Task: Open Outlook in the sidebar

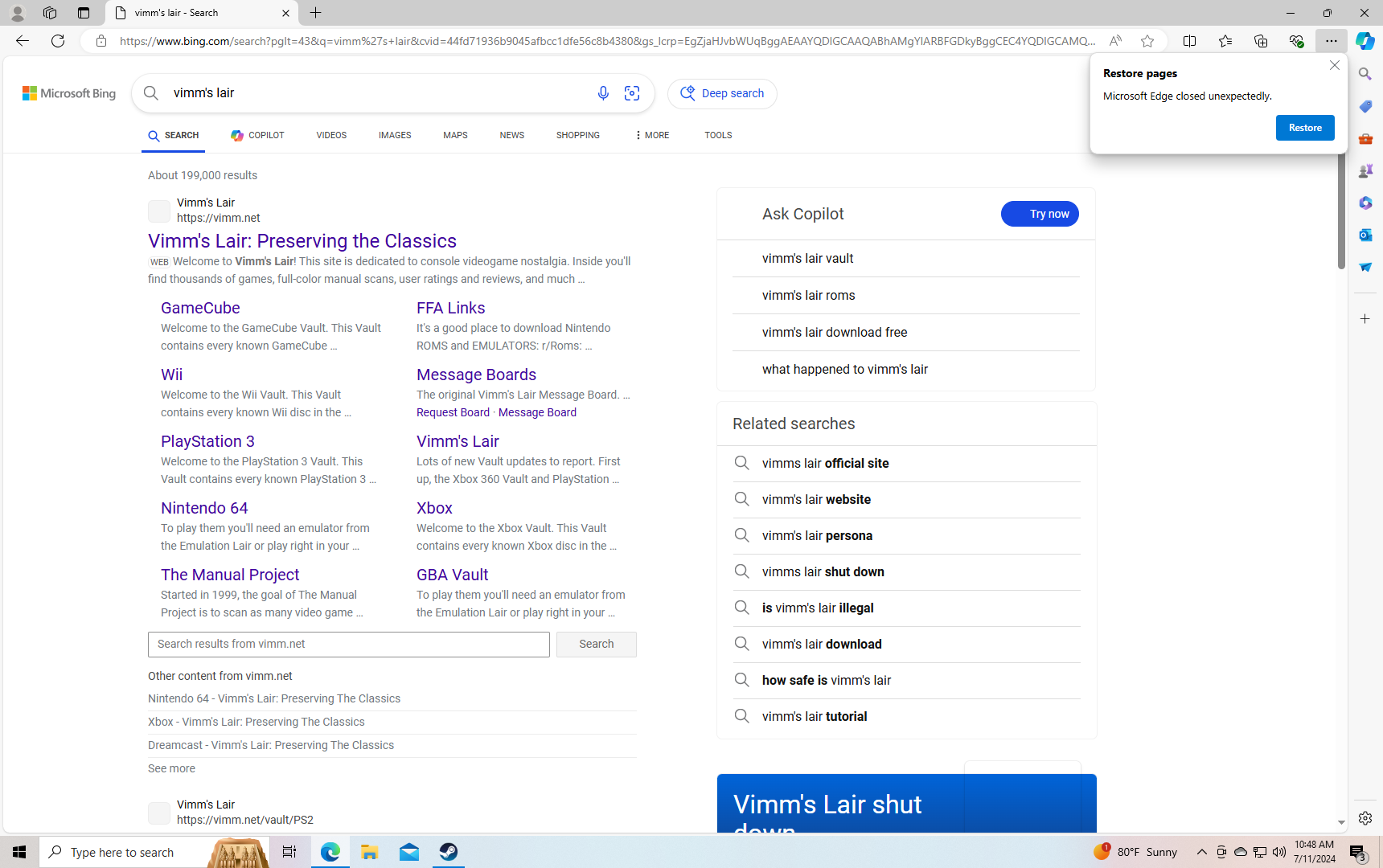Action: (x=1365, y=235)
